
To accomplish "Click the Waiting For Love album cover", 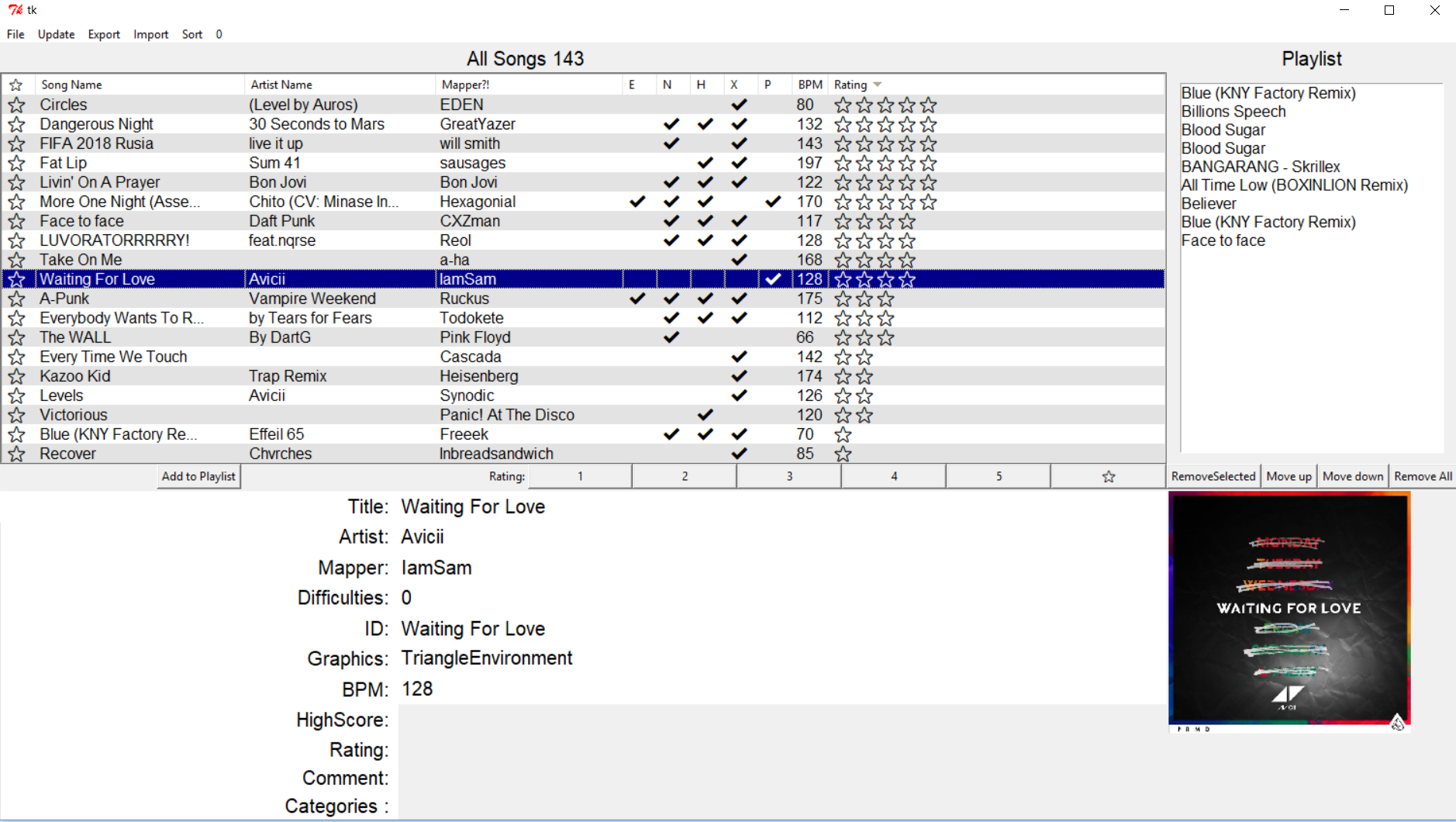I will click(1289, 613).
